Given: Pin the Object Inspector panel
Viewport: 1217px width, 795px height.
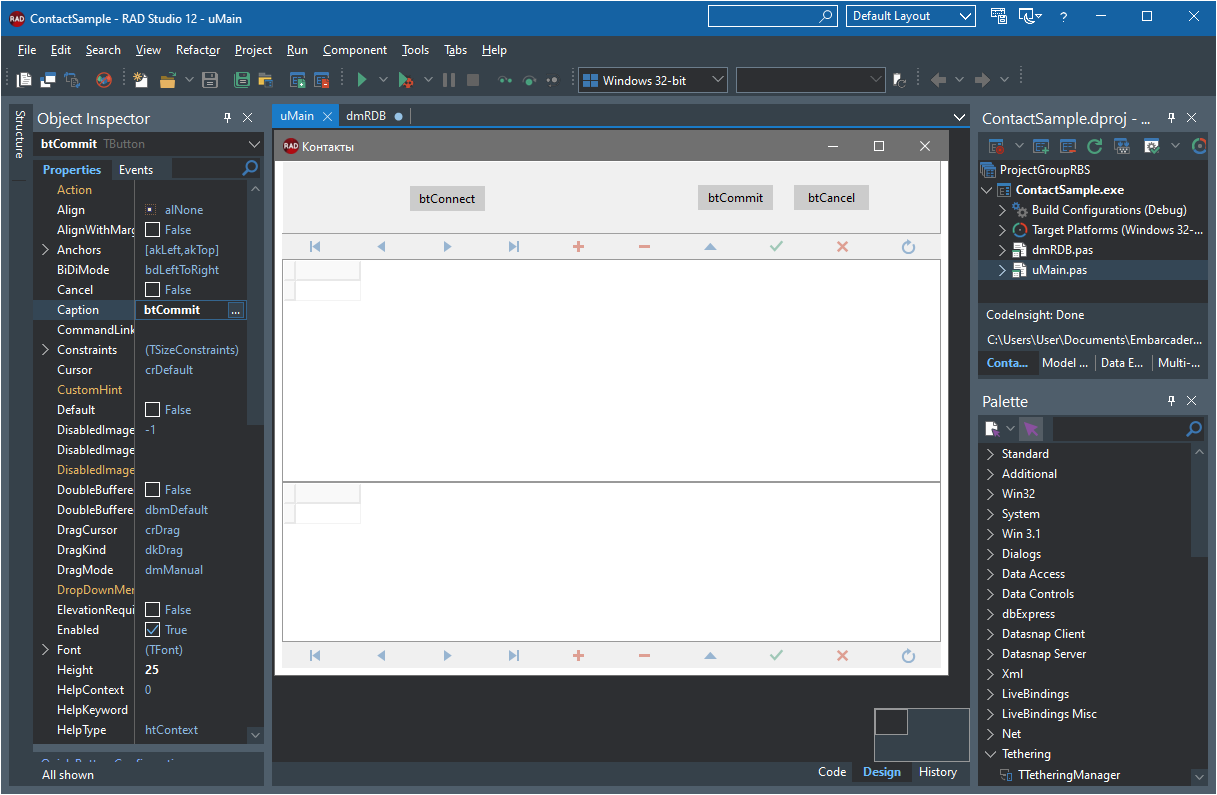Looking at the screenshot, I should tap(227, 118).
